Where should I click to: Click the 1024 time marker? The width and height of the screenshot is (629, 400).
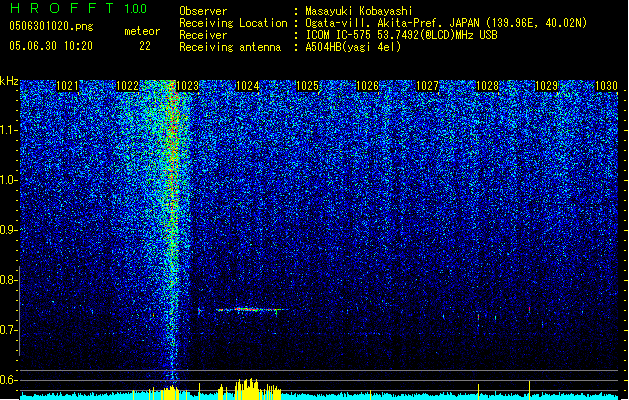tap(248, 86)
